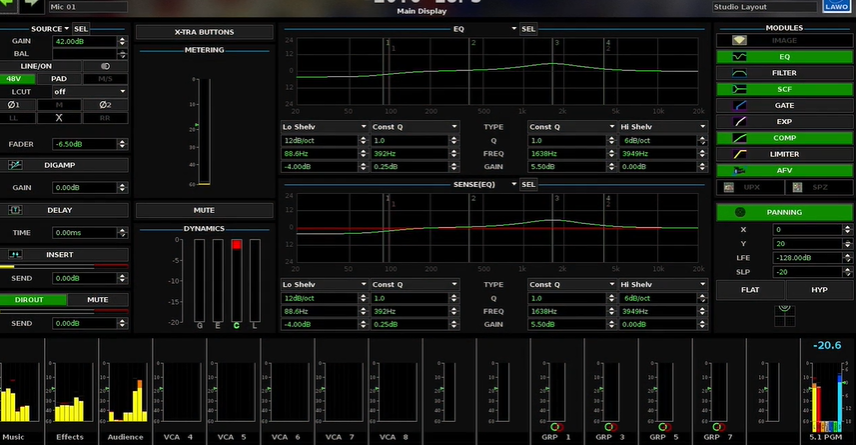
Task: Click the INSERT icon button
Action: [x=17, y=255]
